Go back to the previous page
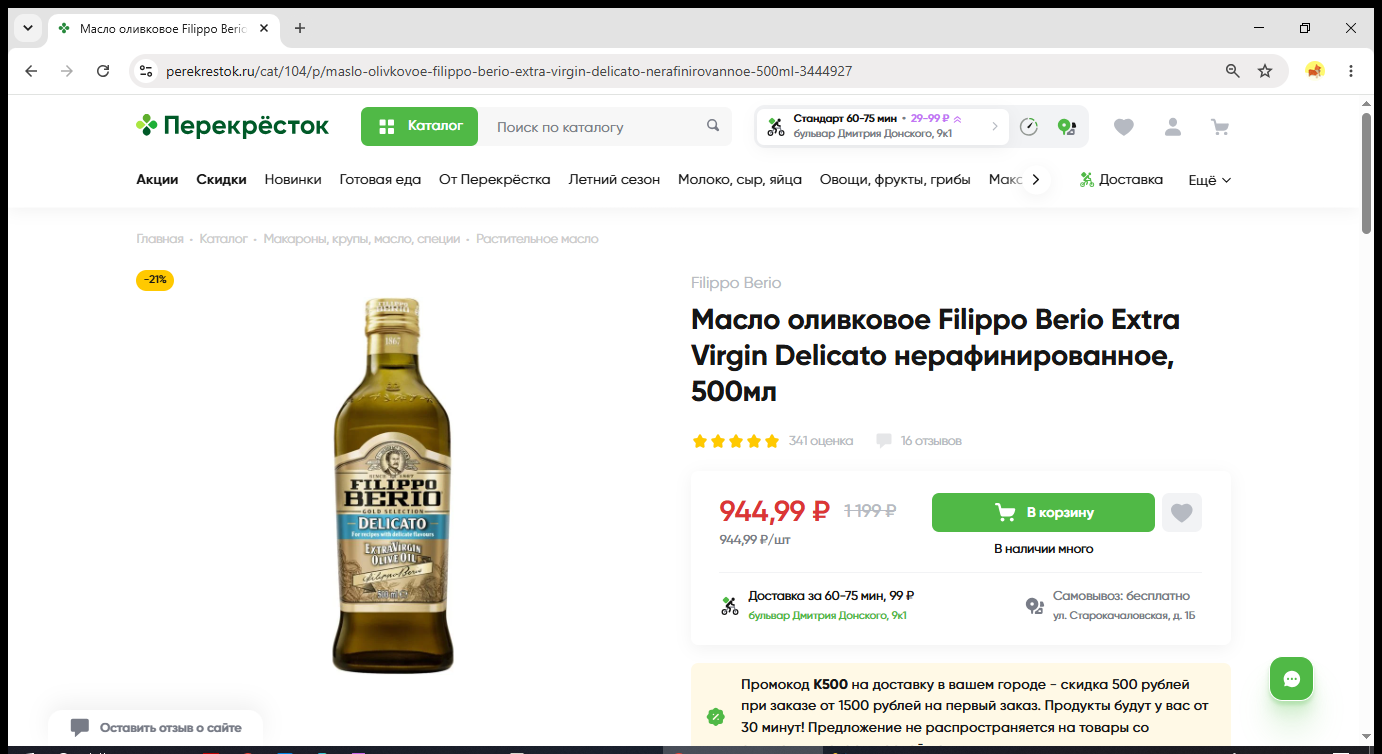This screenshot has height=754, width=1382. point(31,71)
